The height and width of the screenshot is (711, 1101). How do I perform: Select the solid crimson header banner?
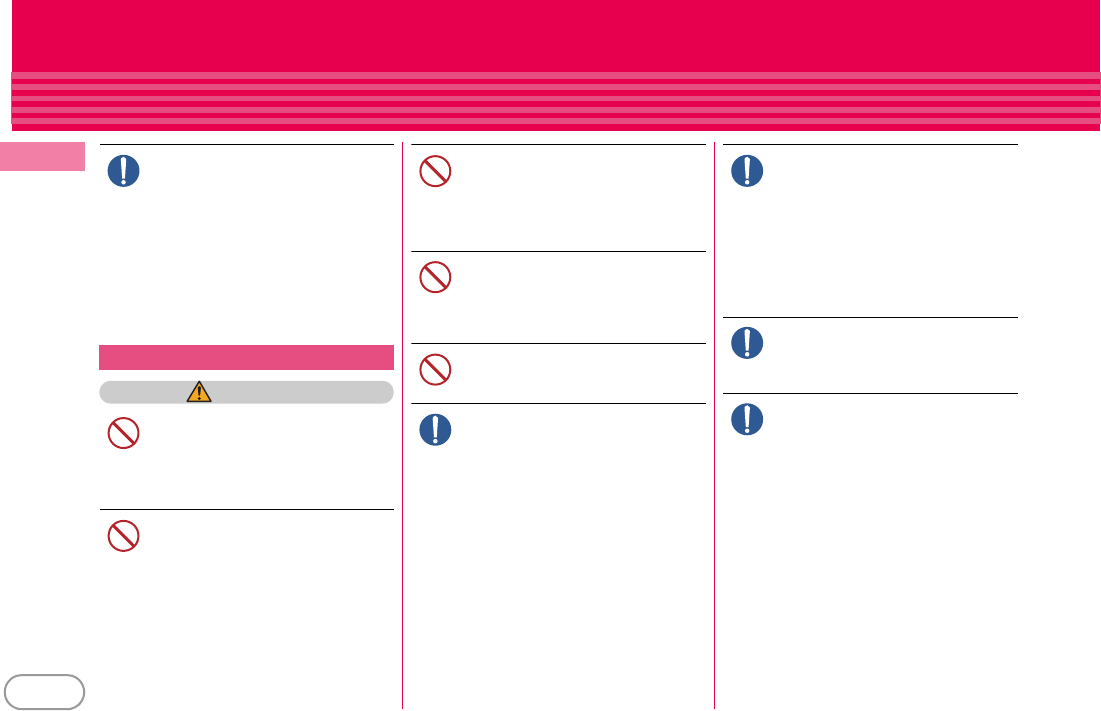555,35
